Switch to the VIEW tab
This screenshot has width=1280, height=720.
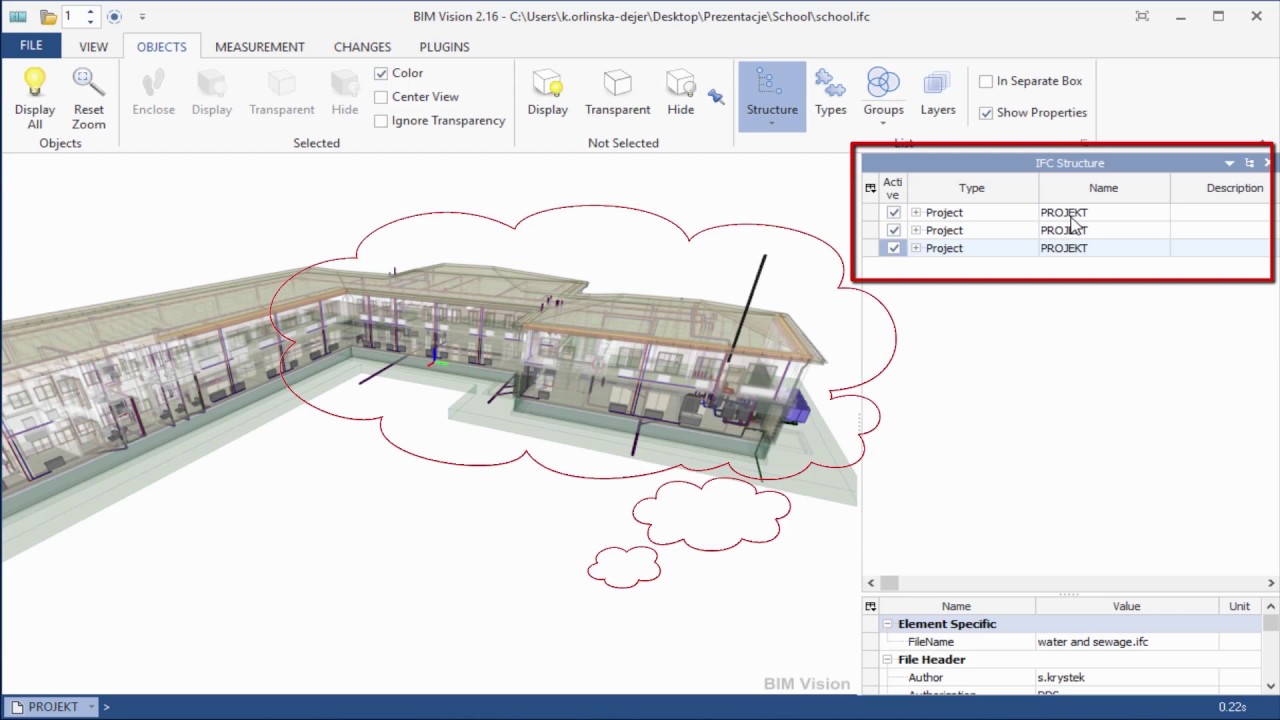point(93,47)
